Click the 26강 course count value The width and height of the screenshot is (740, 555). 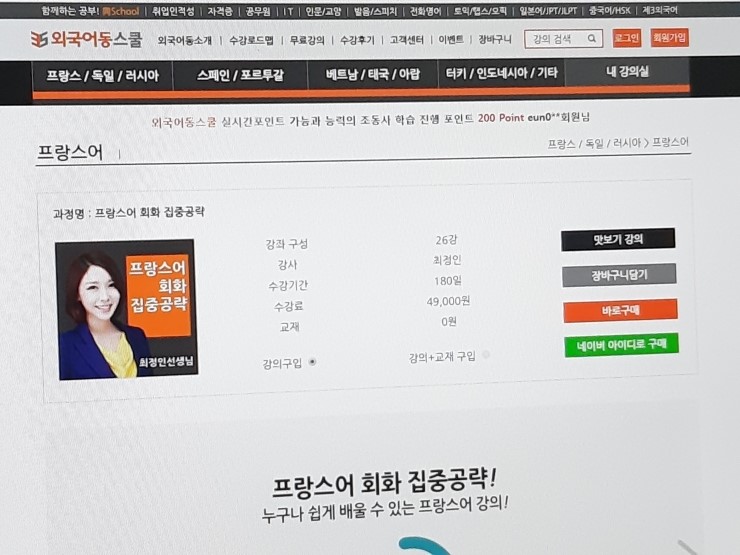(446, 240)
